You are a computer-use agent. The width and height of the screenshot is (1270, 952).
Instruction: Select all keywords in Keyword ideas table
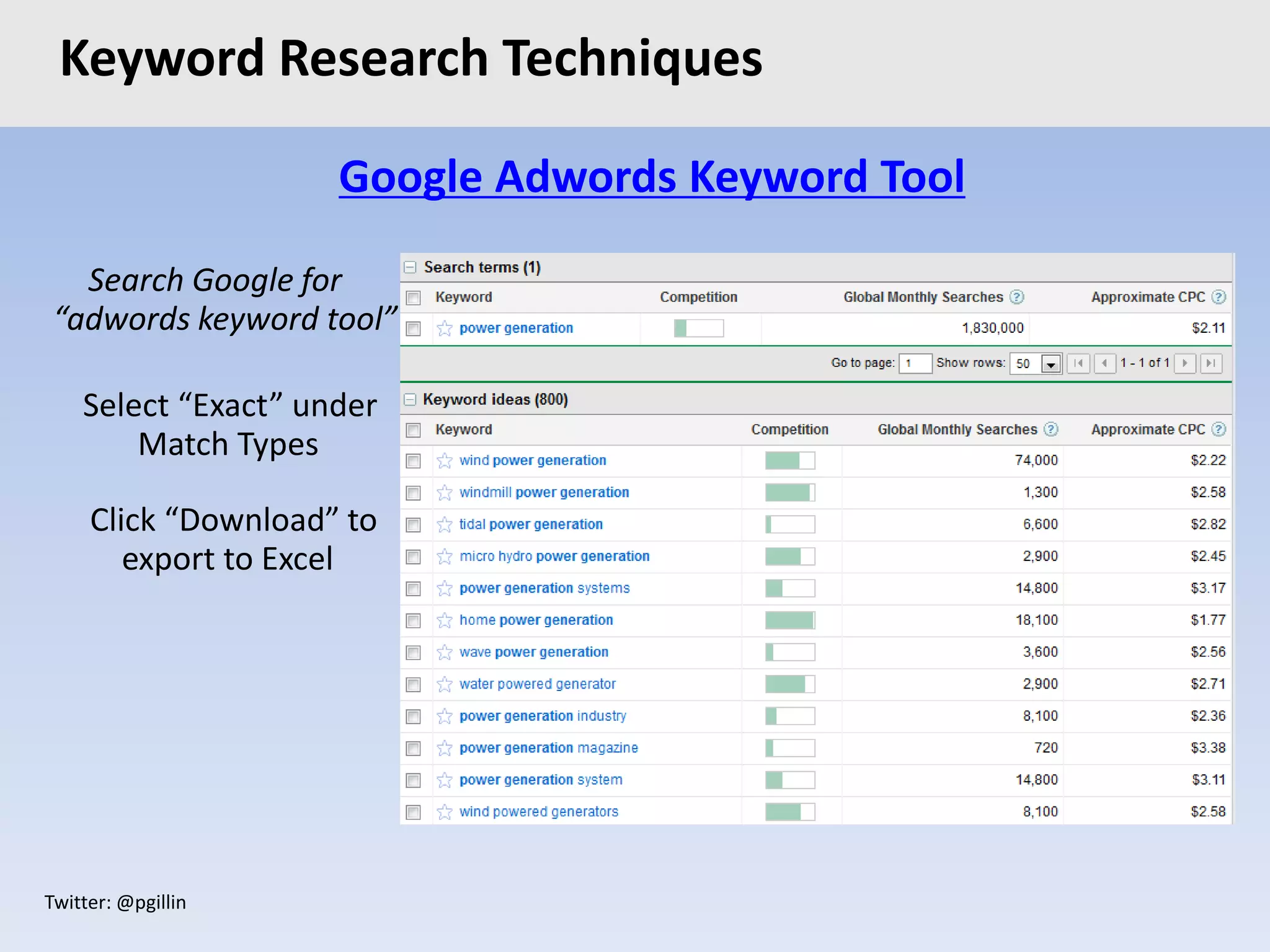coord(413,430)
